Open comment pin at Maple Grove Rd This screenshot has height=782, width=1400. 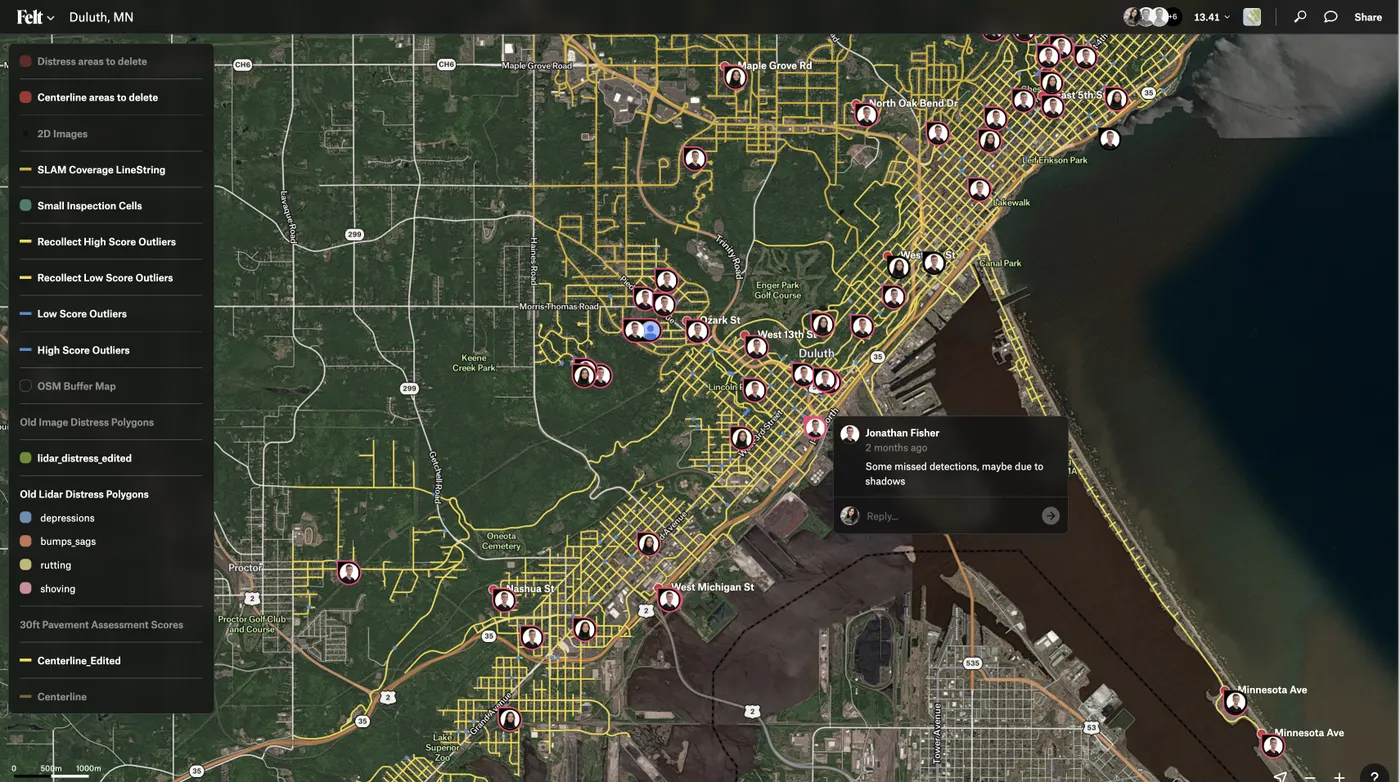[x=735, y=77]
